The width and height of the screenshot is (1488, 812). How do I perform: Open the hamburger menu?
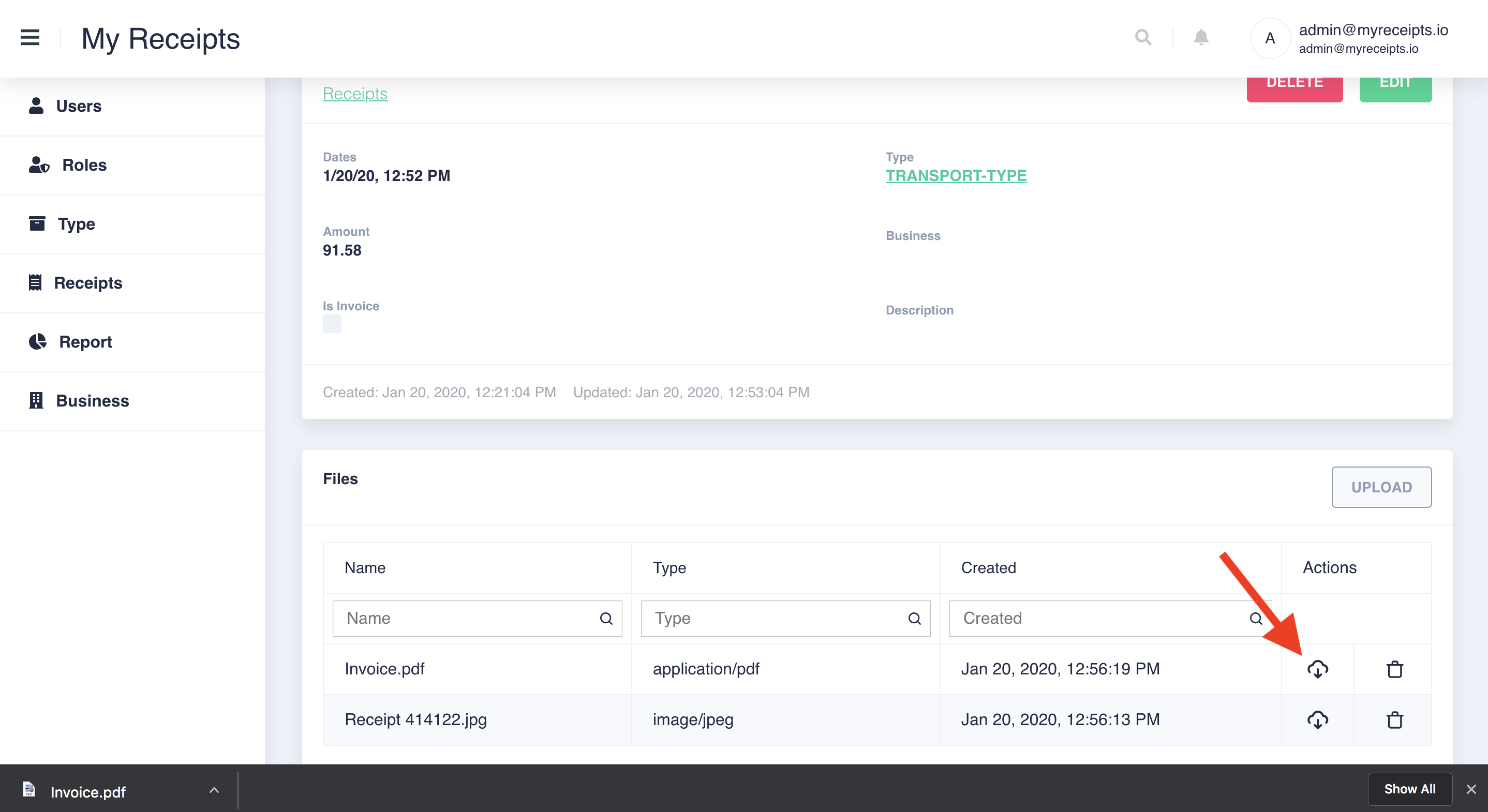point(30,38)
